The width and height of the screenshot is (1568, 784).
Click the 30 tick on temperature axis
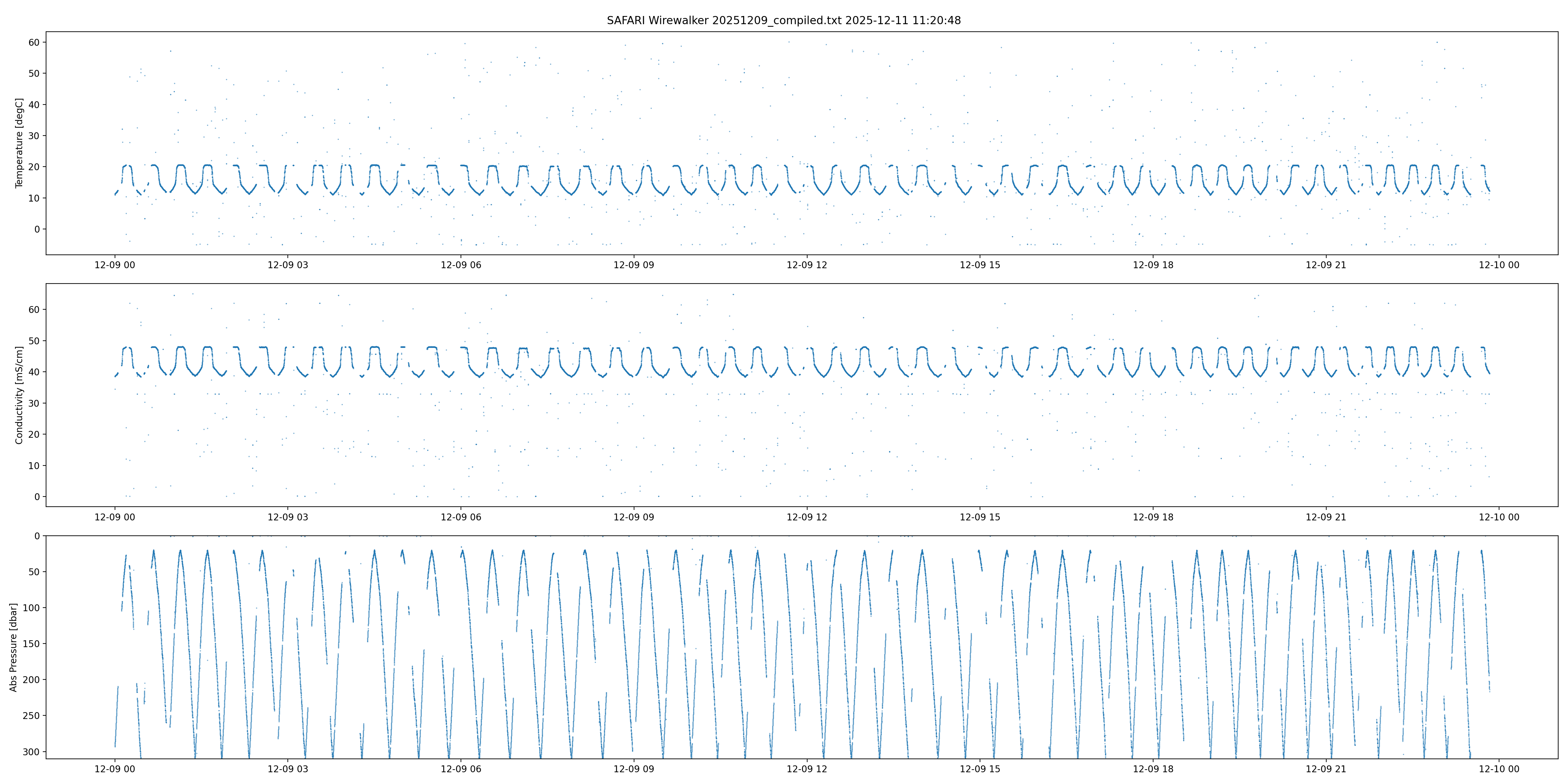pos(33,136)
